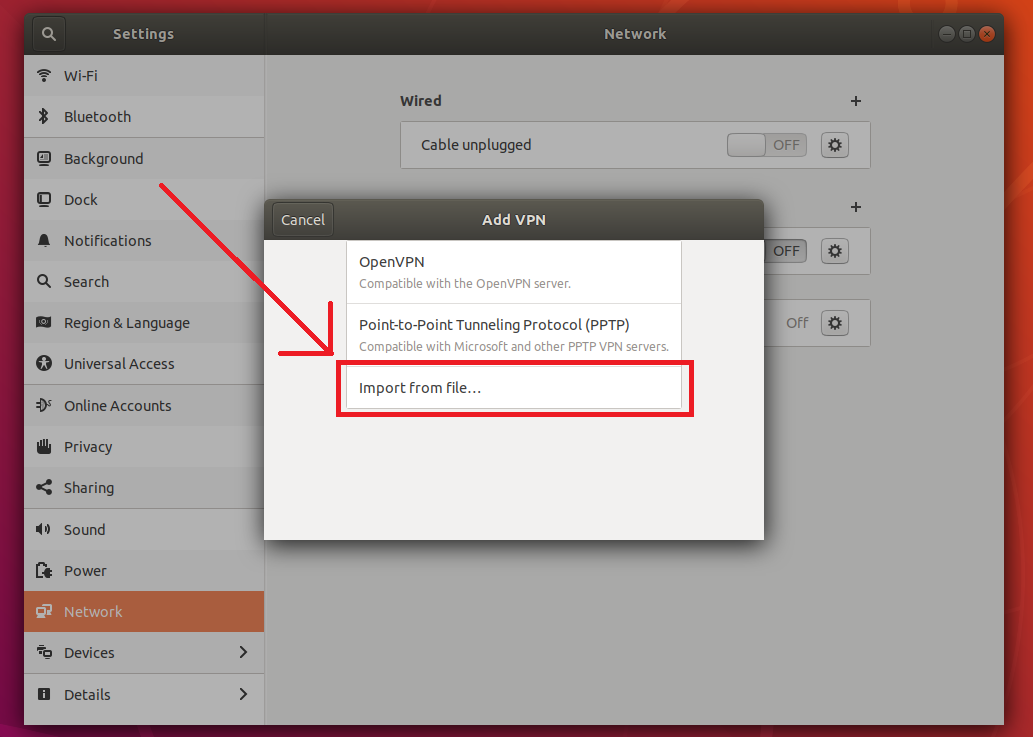Click the Notifications bell icon
1033x737 pixels.
pyautogui.click(x=44, y=241)
